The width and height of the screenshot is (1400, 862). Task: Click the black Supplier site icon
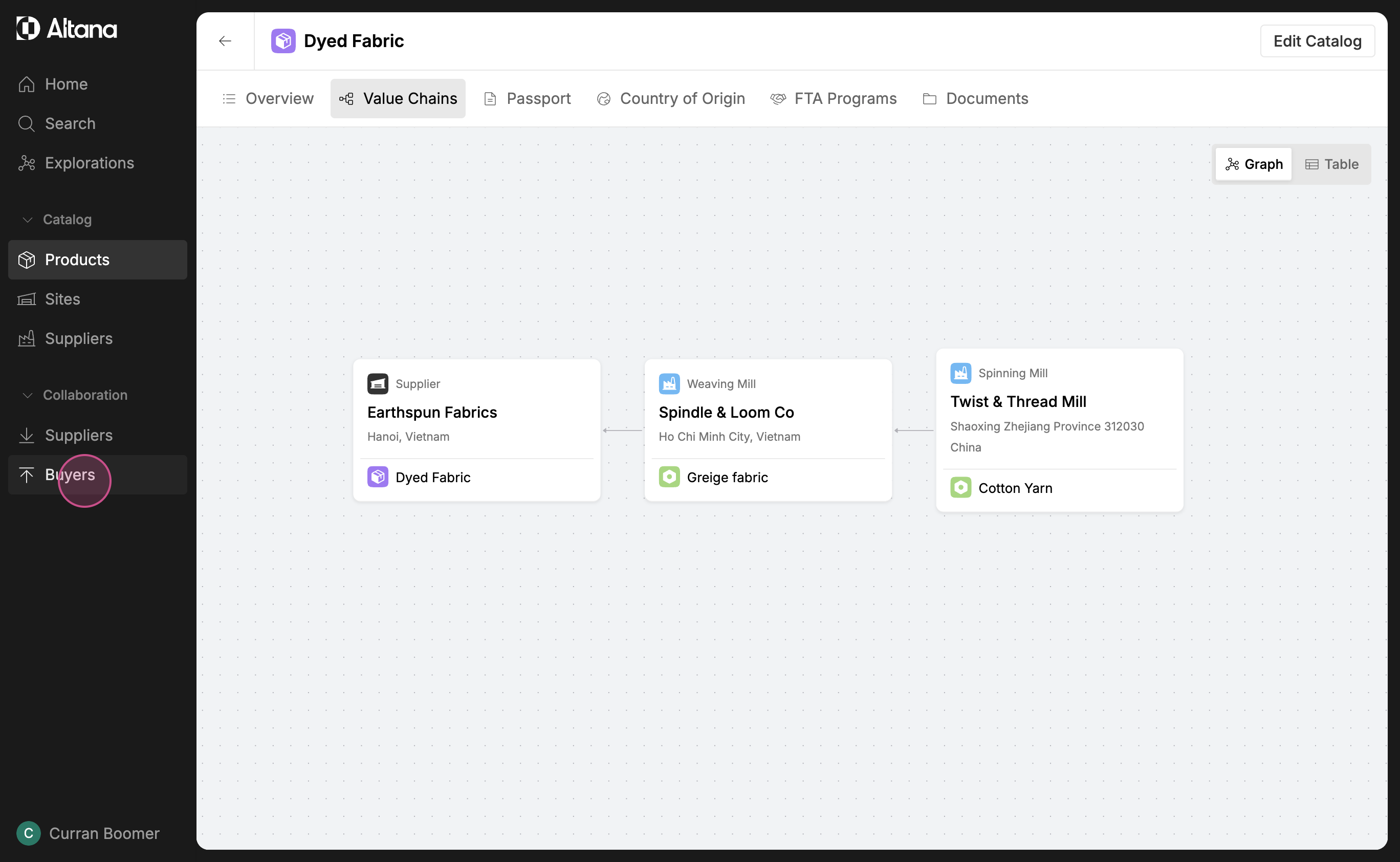378,384
